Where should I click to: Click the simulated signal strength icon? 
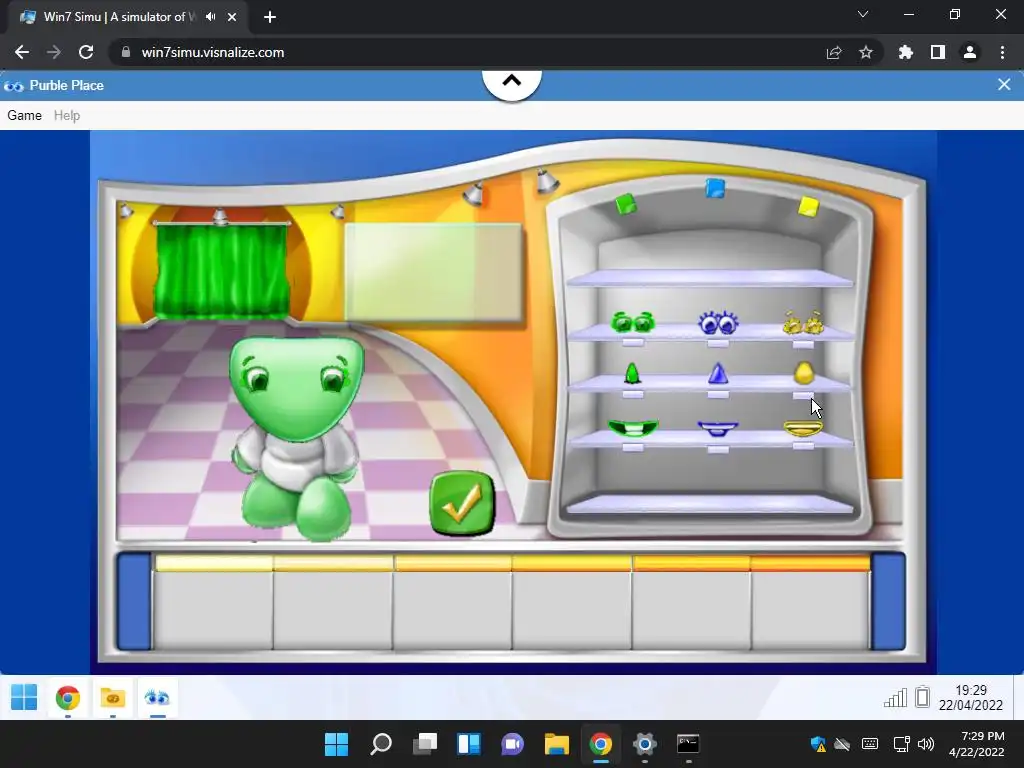(895, 697)
